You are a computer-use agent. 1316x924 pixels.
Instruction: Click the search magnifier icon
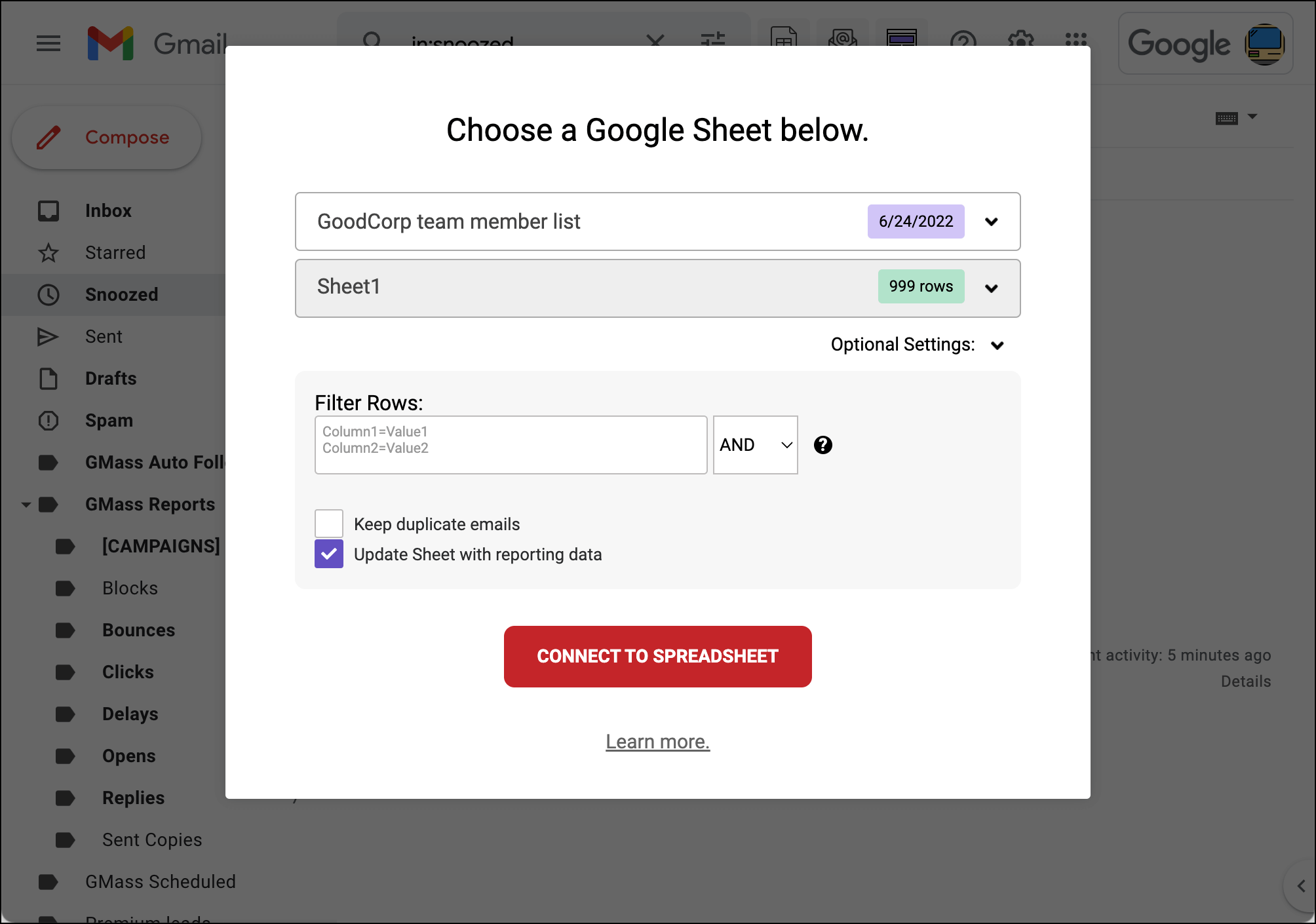372,41
